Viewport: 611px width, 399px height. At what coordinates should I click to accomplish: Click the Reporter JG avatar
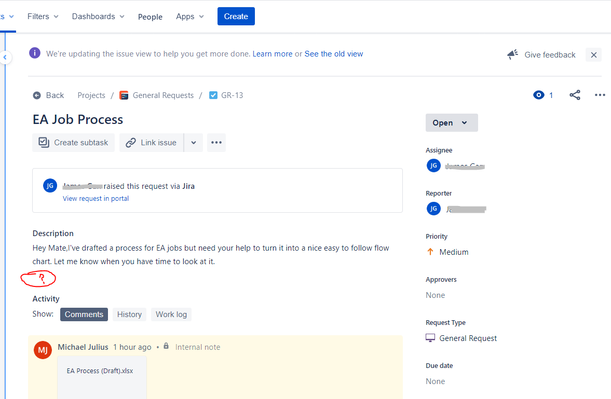[433, 209]
